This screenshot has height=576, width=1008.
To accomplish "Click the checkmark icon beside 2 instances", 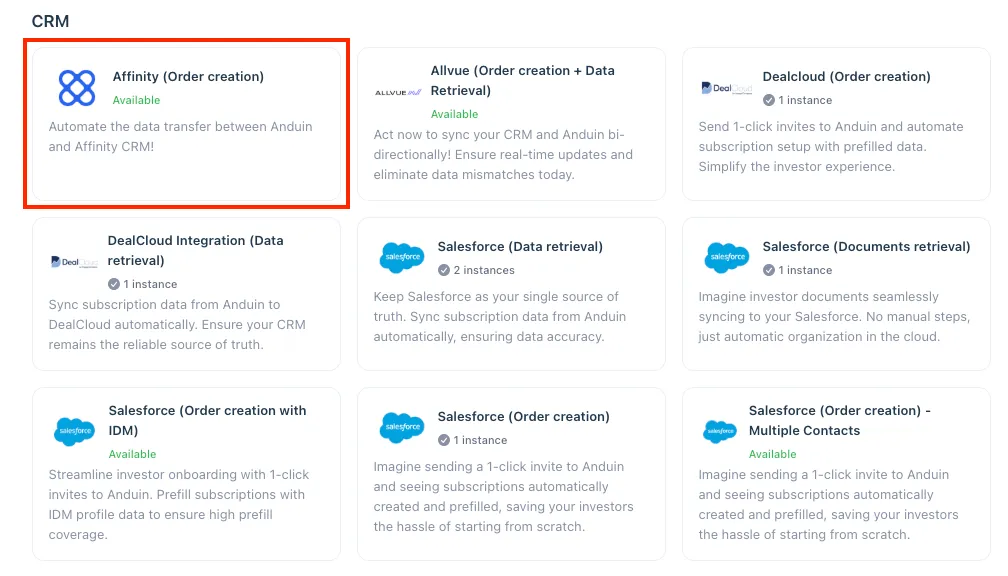I will (x=444, y=270).
